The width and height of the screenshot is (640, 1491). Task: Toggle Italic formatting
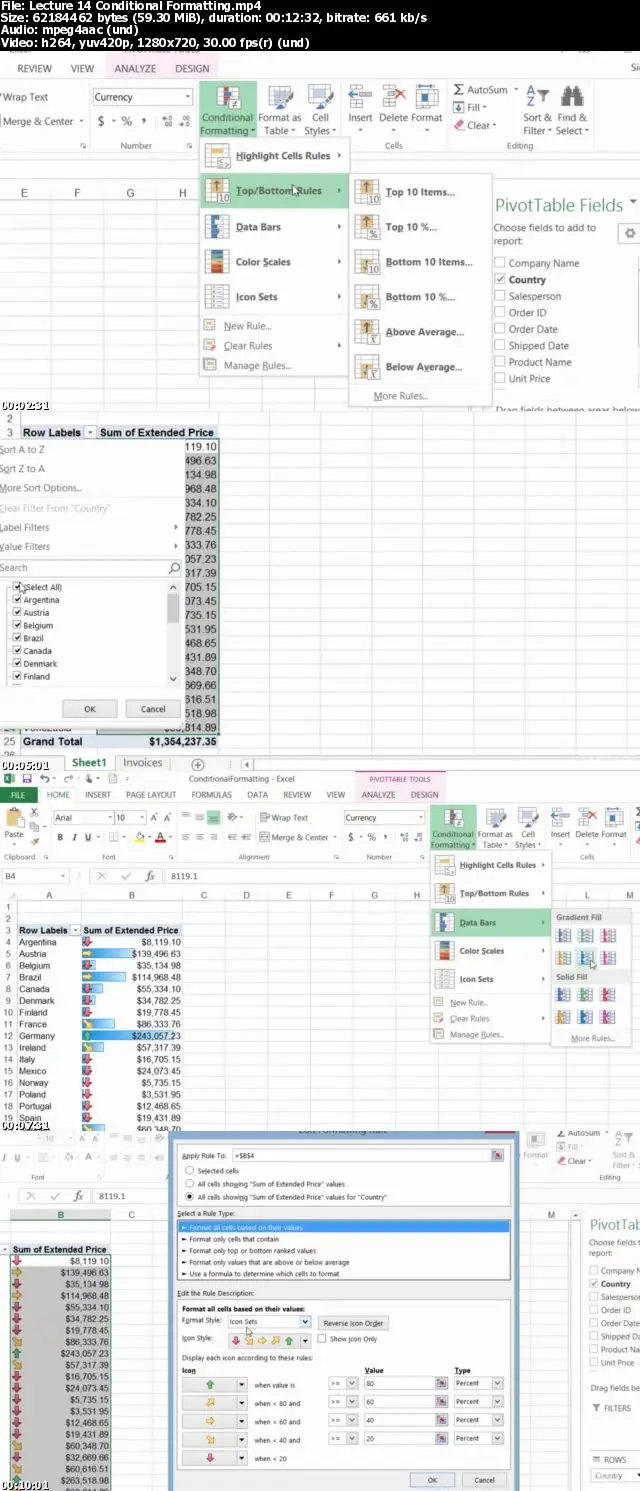point(74,837)
